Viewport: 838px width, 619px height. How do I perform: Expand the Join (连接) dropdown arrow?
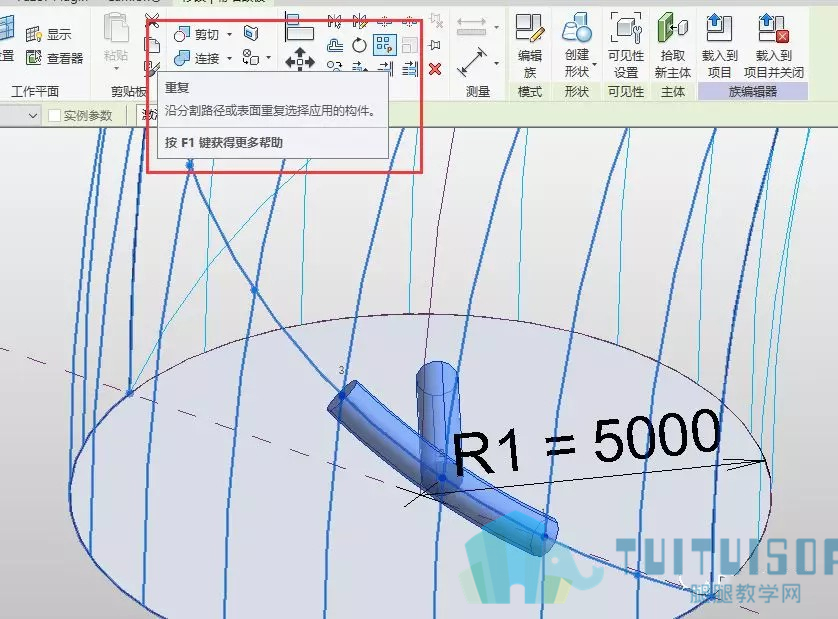230,58
